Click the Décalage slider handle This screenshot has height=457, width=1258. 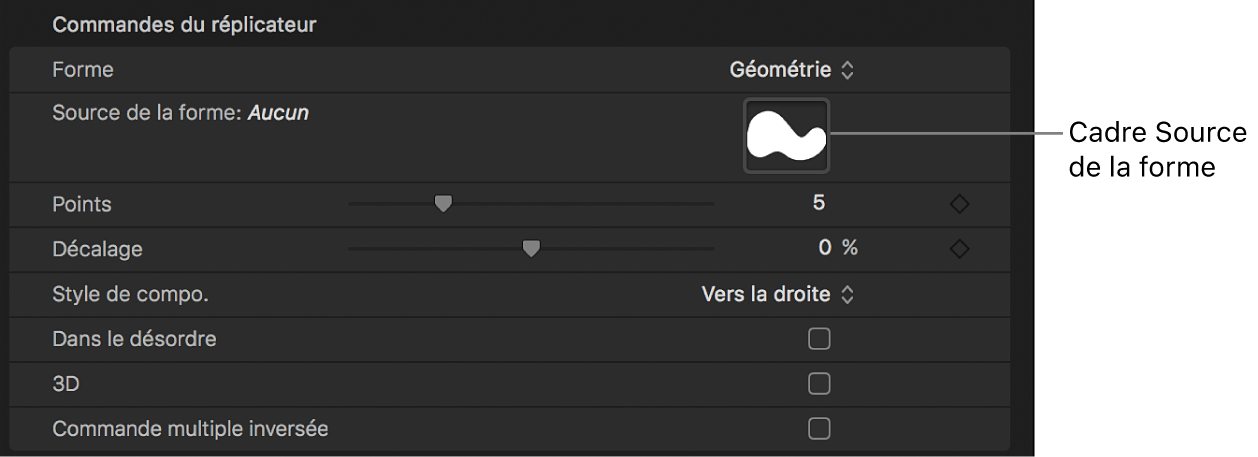tap(532, 249)
